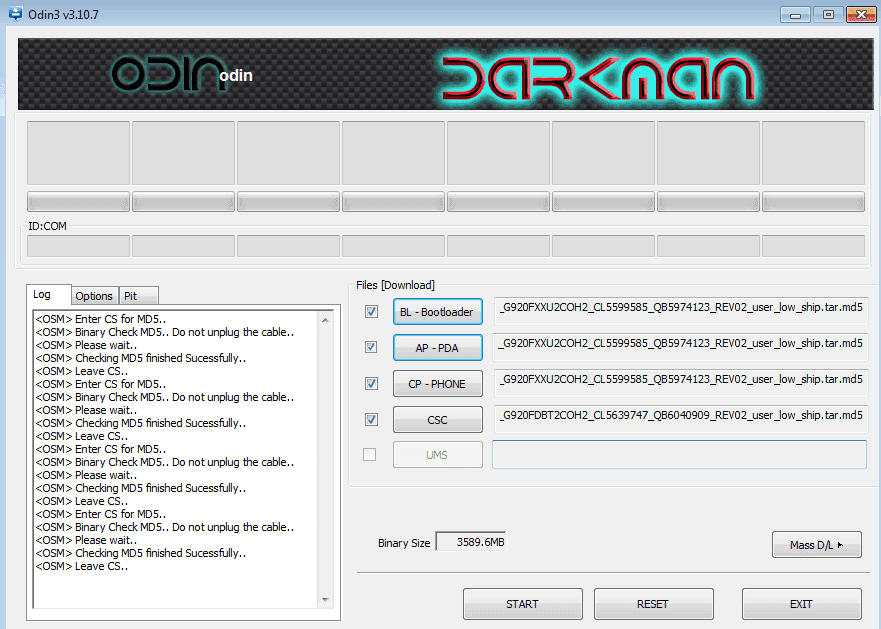Click the DARKMAN logo in banner
This screenshot has height=629, width=881.
point(600,79)
